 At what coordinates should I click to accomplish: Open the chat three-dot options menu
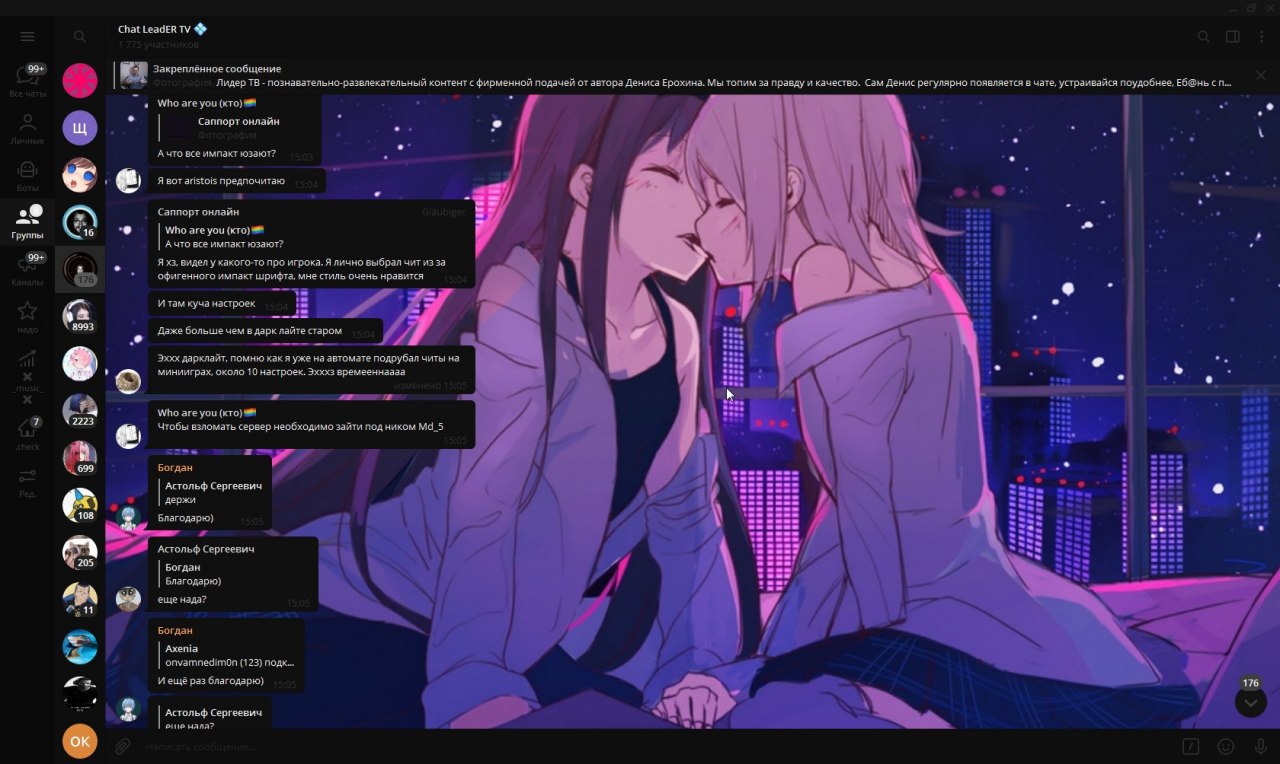pyautogui.click(x=1261, y=37)
